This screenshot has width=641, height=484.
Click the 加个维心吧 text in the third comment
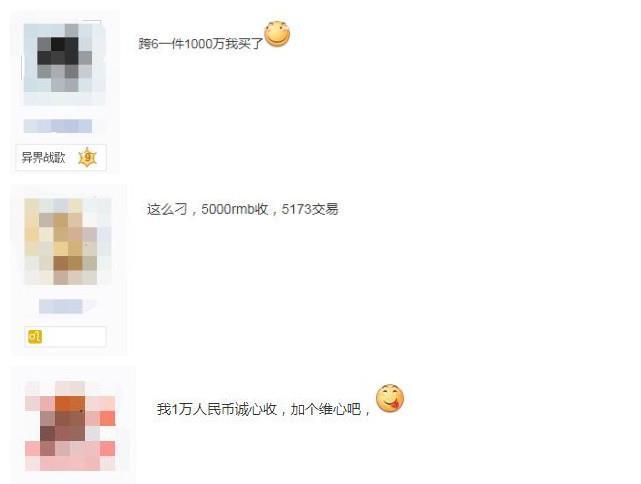tap(326, 409)
